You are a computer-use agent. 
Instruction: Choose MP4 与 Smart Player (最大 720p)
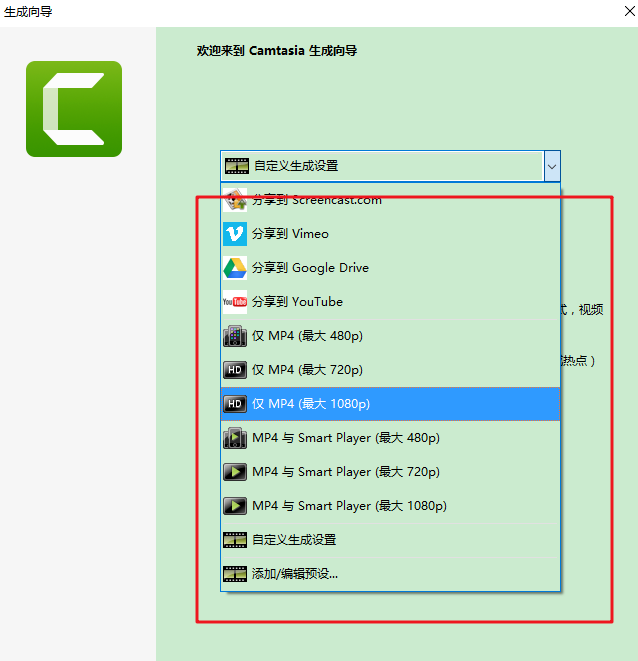click(x=390, y=472)
